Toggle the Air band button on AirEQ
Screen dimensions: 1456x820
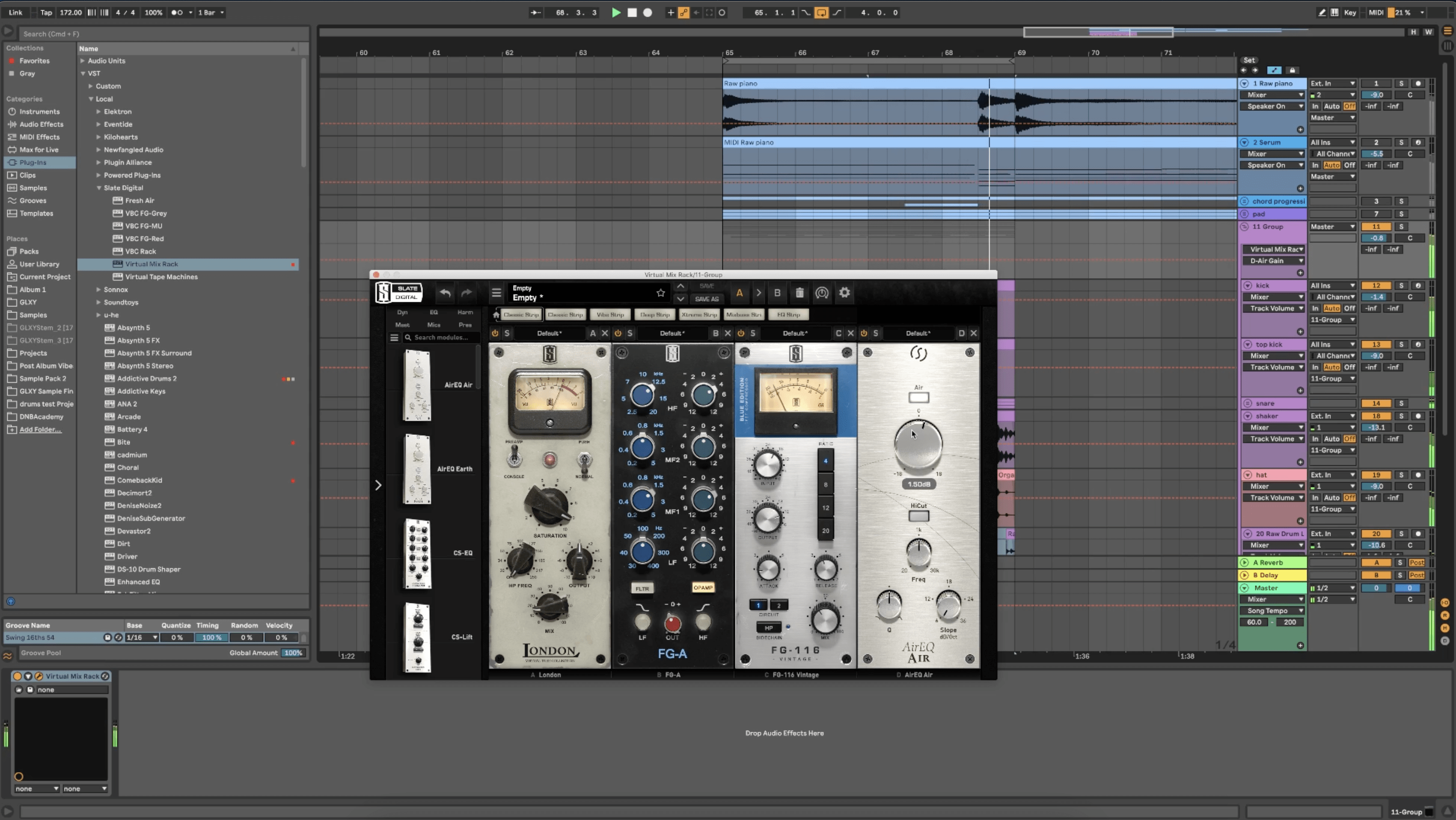click(918, 398)
